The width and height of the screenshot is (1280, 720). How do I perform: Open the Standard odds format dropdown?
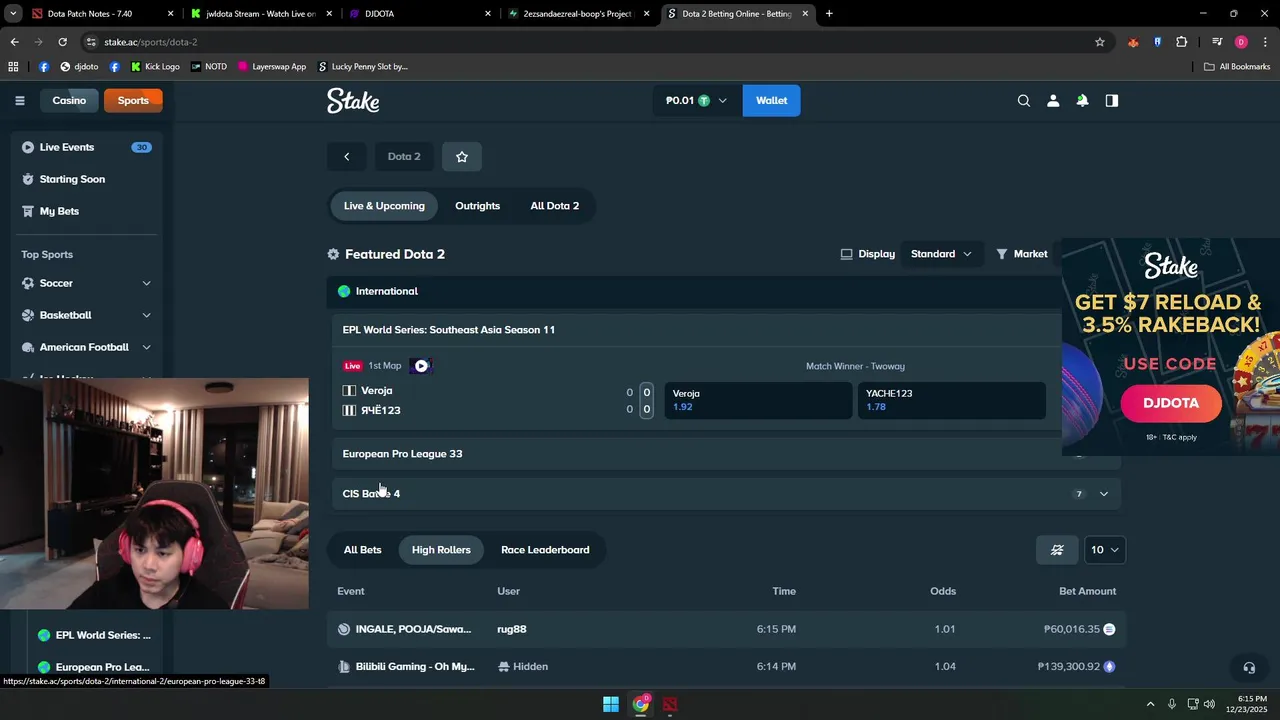click(940, 254)
